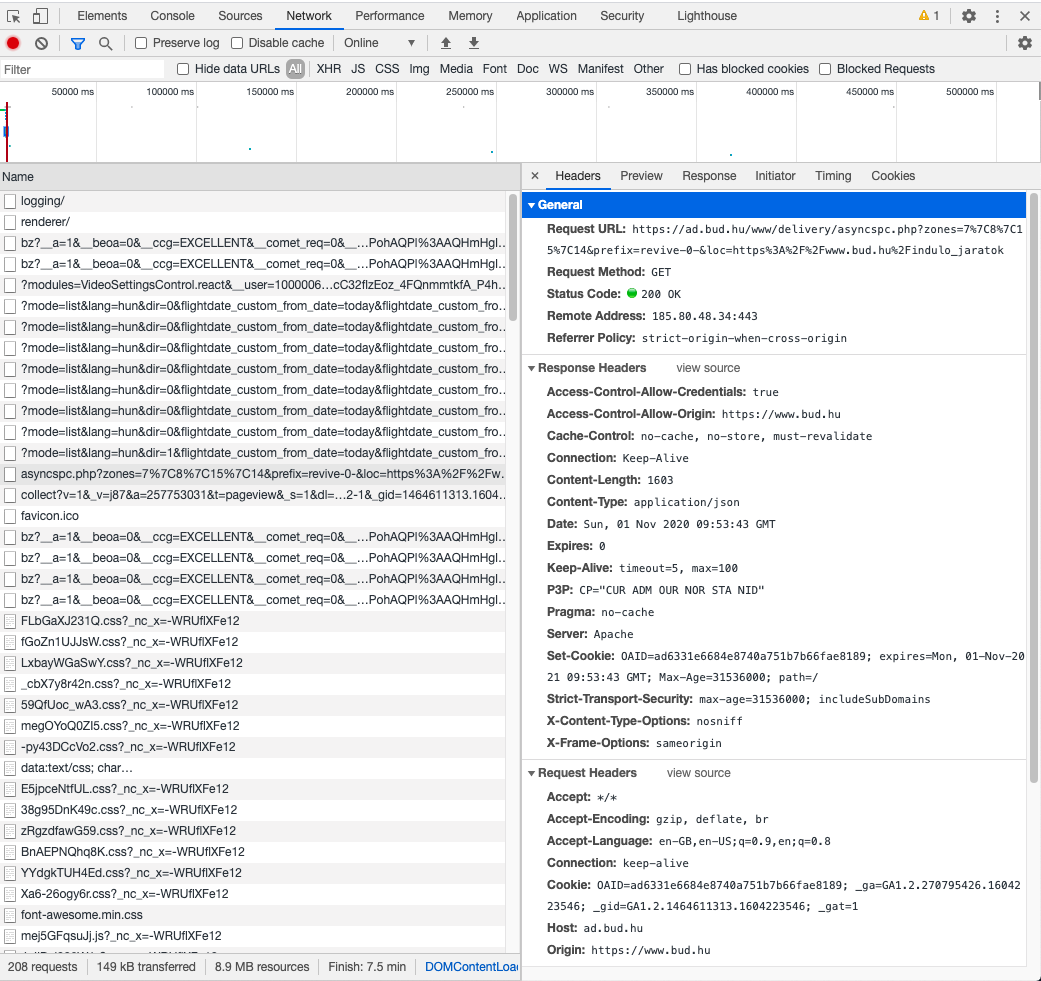Import HAR file with upload arrow
The image size is (1041, 981).
[445, 43]
